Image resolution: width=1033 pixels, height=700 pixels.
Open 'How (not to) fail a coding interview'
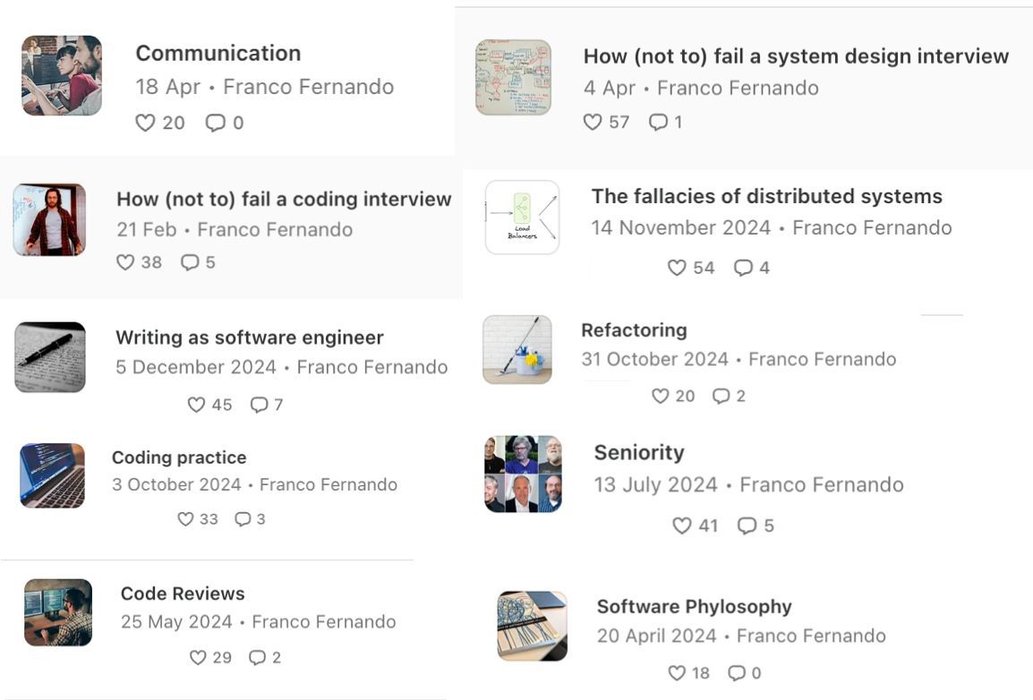pos(284,199)
